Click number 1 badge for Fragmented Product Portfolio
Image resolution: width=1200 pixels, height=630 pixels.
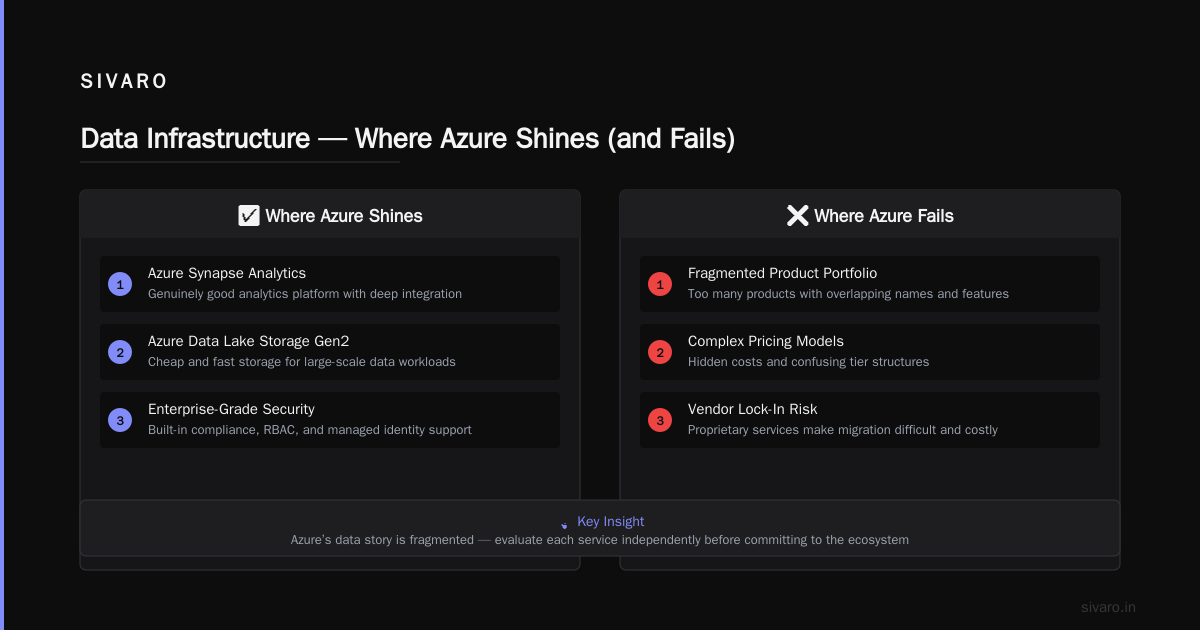tap(660, 284)
